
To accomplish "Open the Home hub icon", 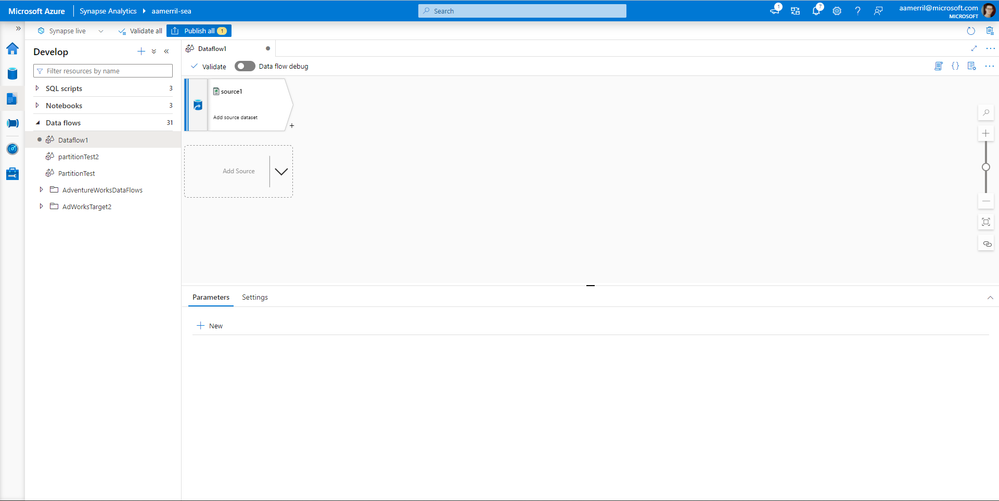I will (x=12, y=48).
